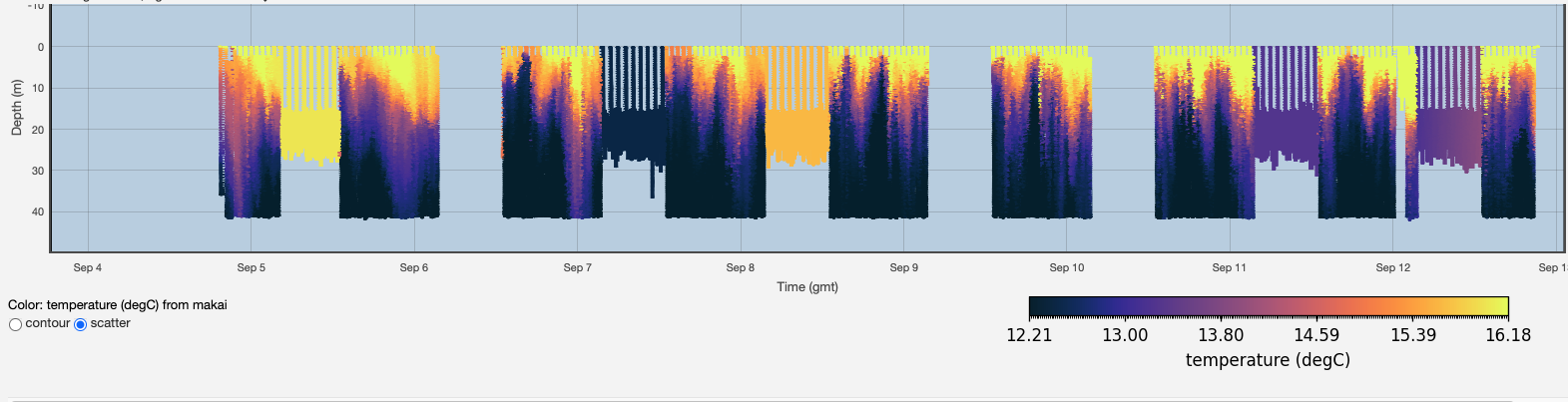Click 'Color: temperature (degC) from makai' text

pos(118,305)
